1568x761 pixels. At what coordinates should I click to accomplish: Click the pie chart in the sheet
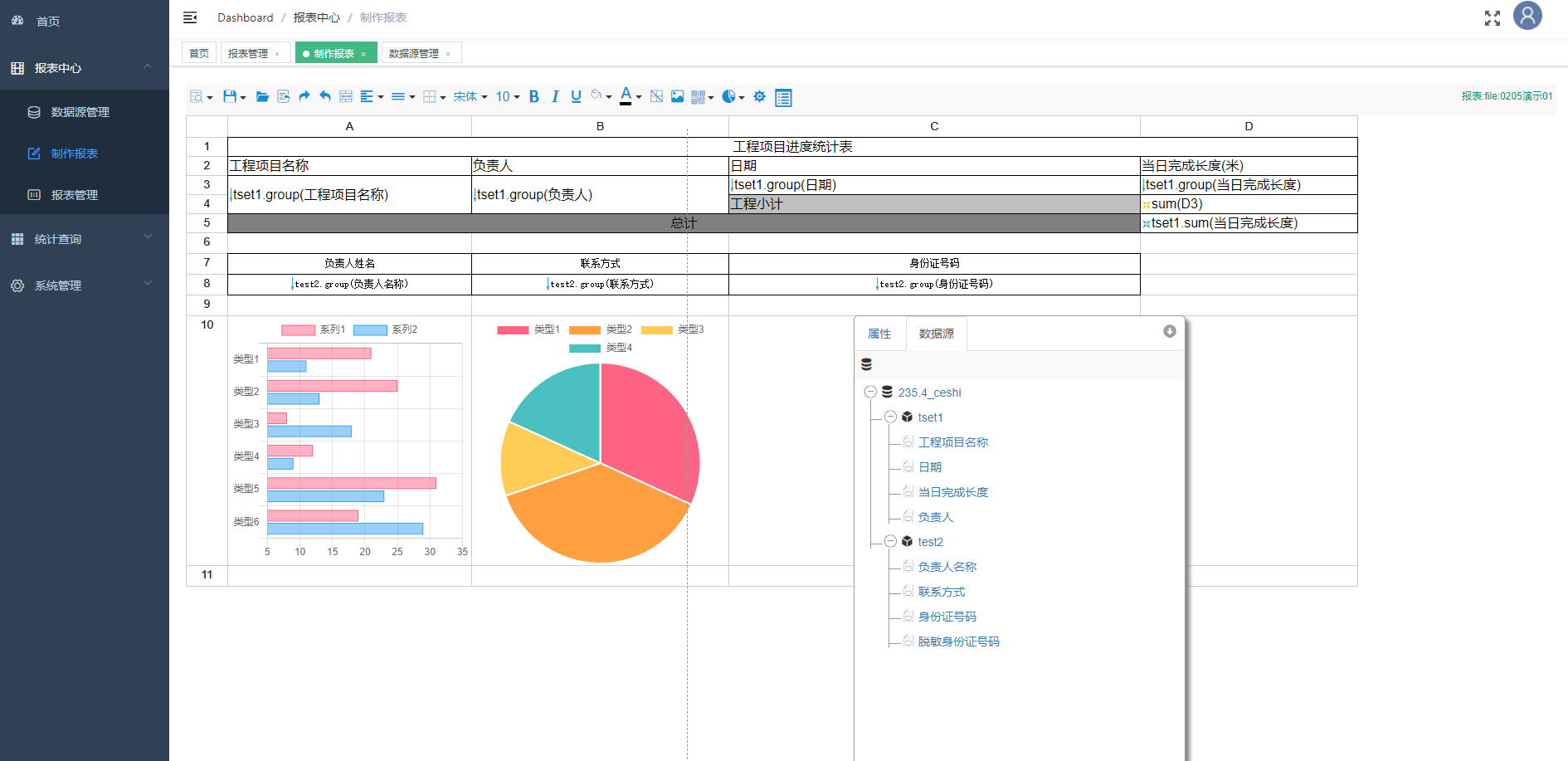(600, 462)
